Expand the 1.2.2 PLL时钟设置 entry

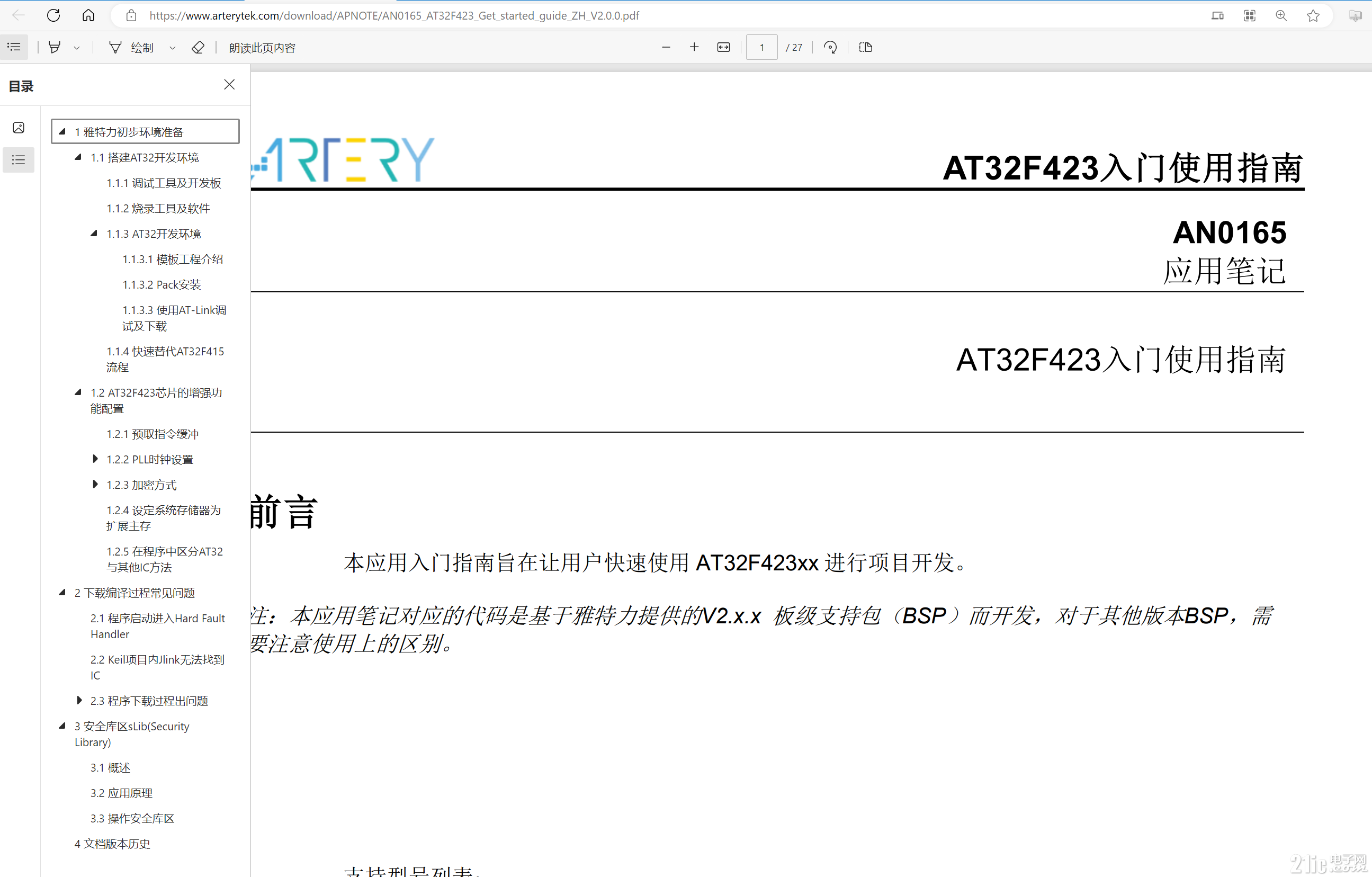(95, 459)
